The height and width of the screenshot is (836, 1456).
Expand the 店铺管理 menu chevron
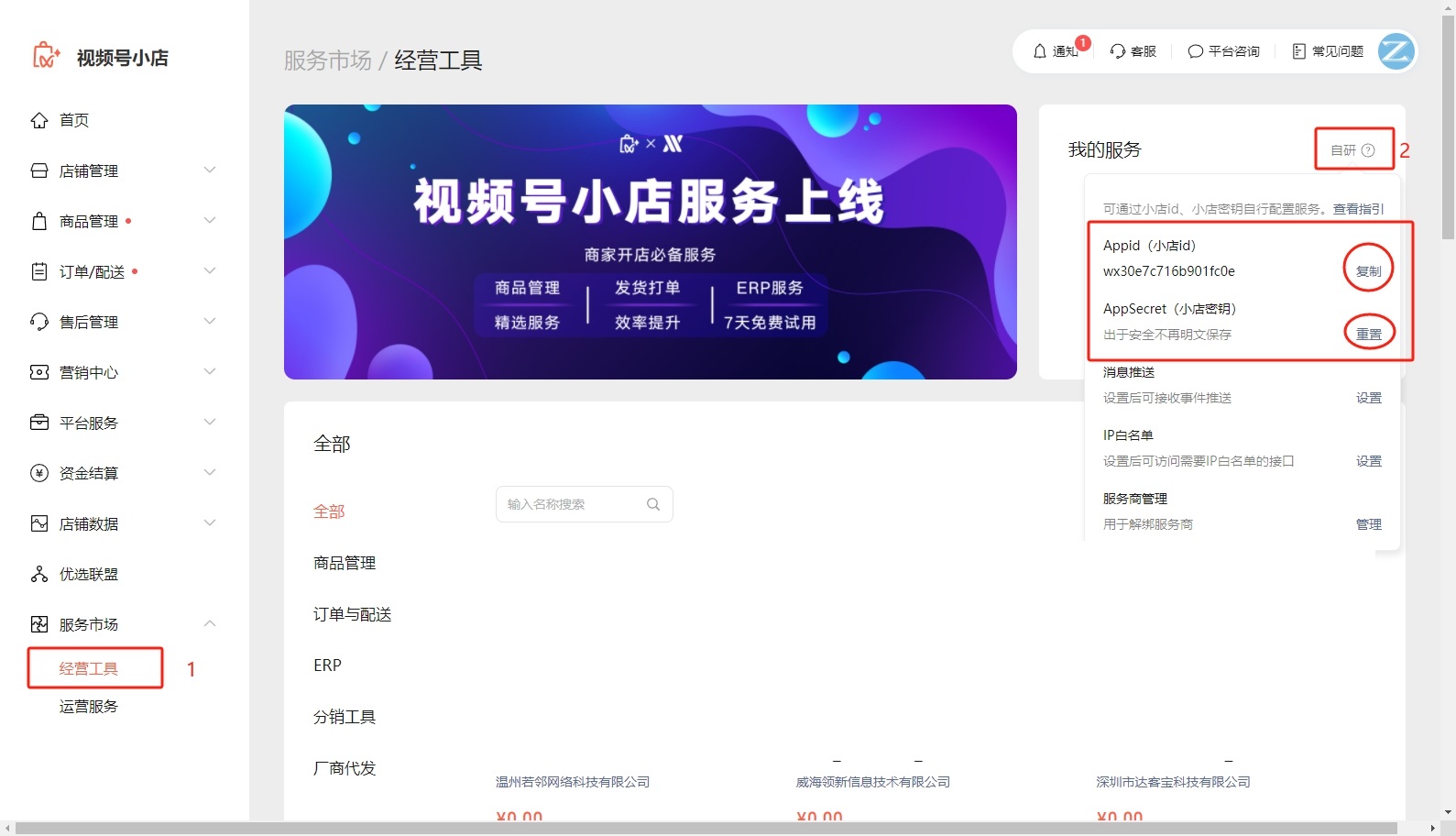tap(210, 170)
